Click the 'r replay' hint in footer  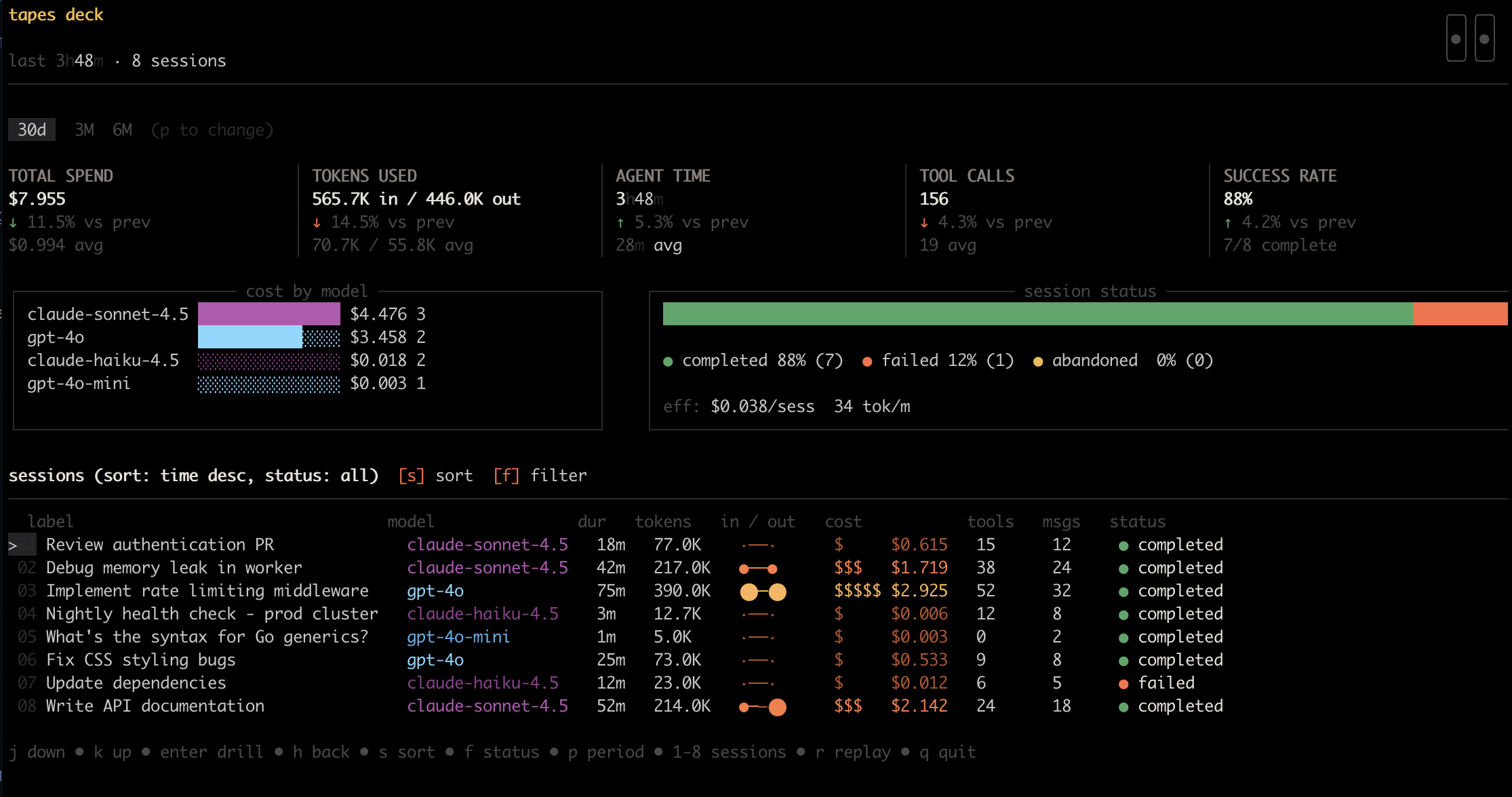(x=853, y=752)
